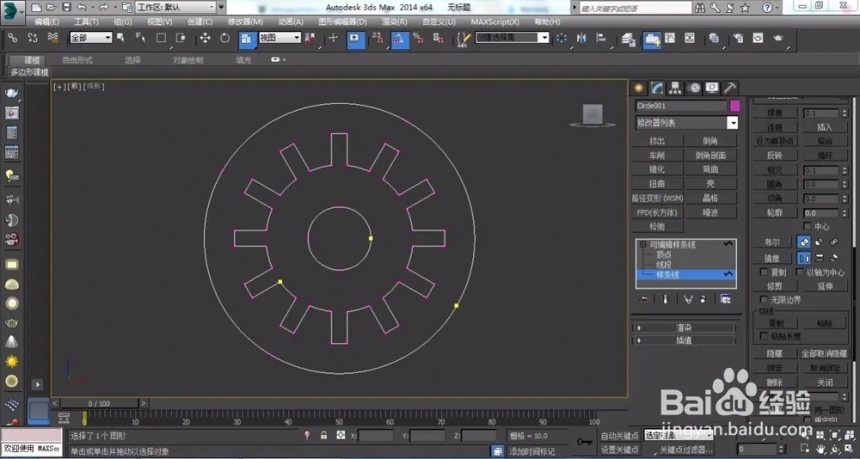
Task: Click the Use Pivot Point Center icon
Action: point(310,38)
